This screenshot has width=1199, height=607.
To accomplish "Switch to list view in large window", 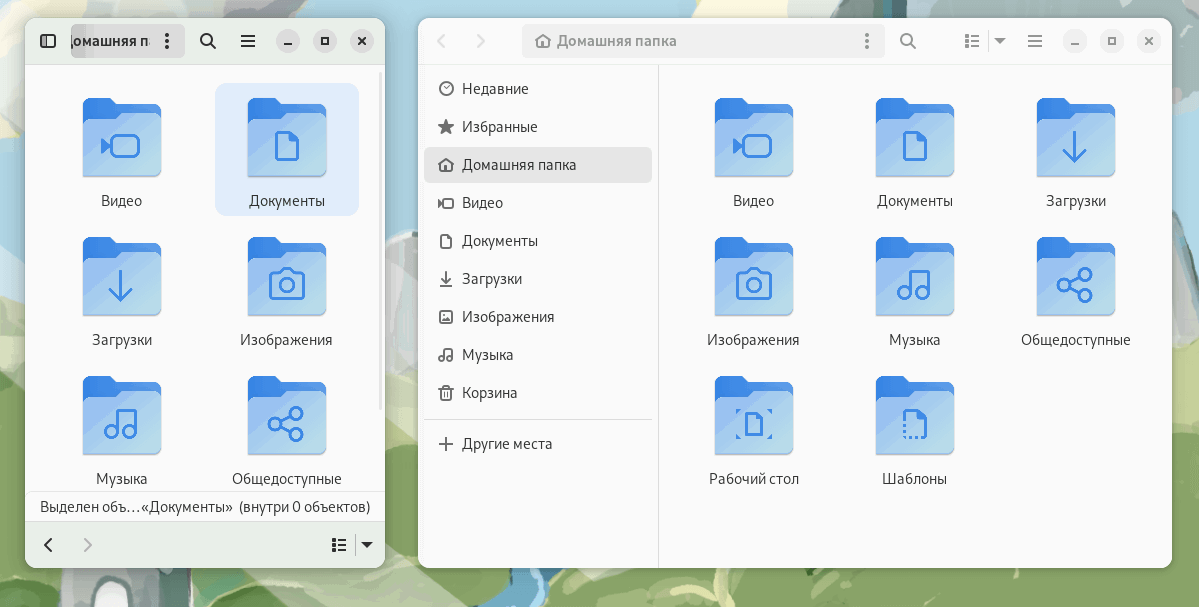I will pos(972,41).
